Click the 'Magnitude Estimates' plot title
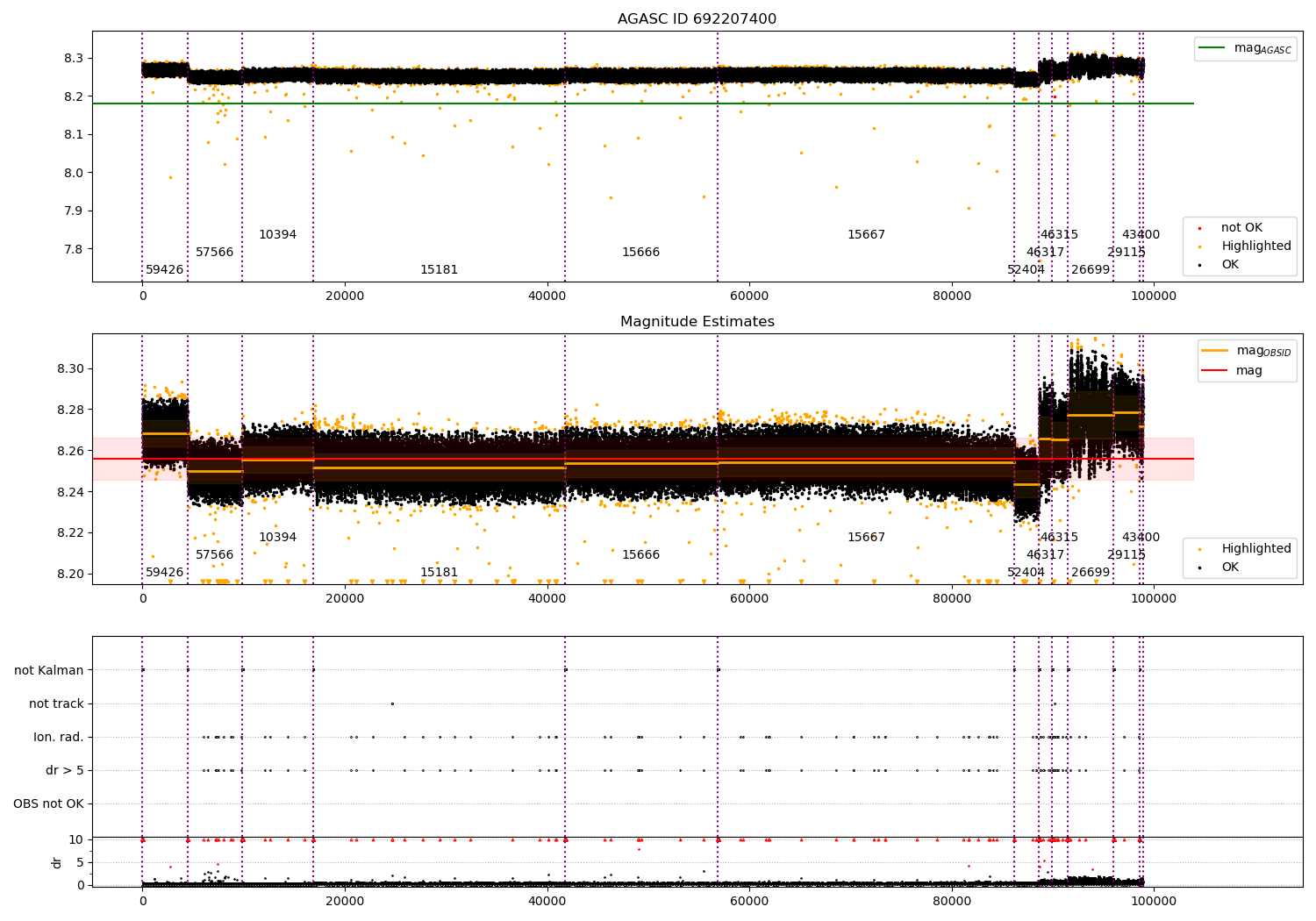Screen dimensions: 1316x921 (x=697, y=322)
